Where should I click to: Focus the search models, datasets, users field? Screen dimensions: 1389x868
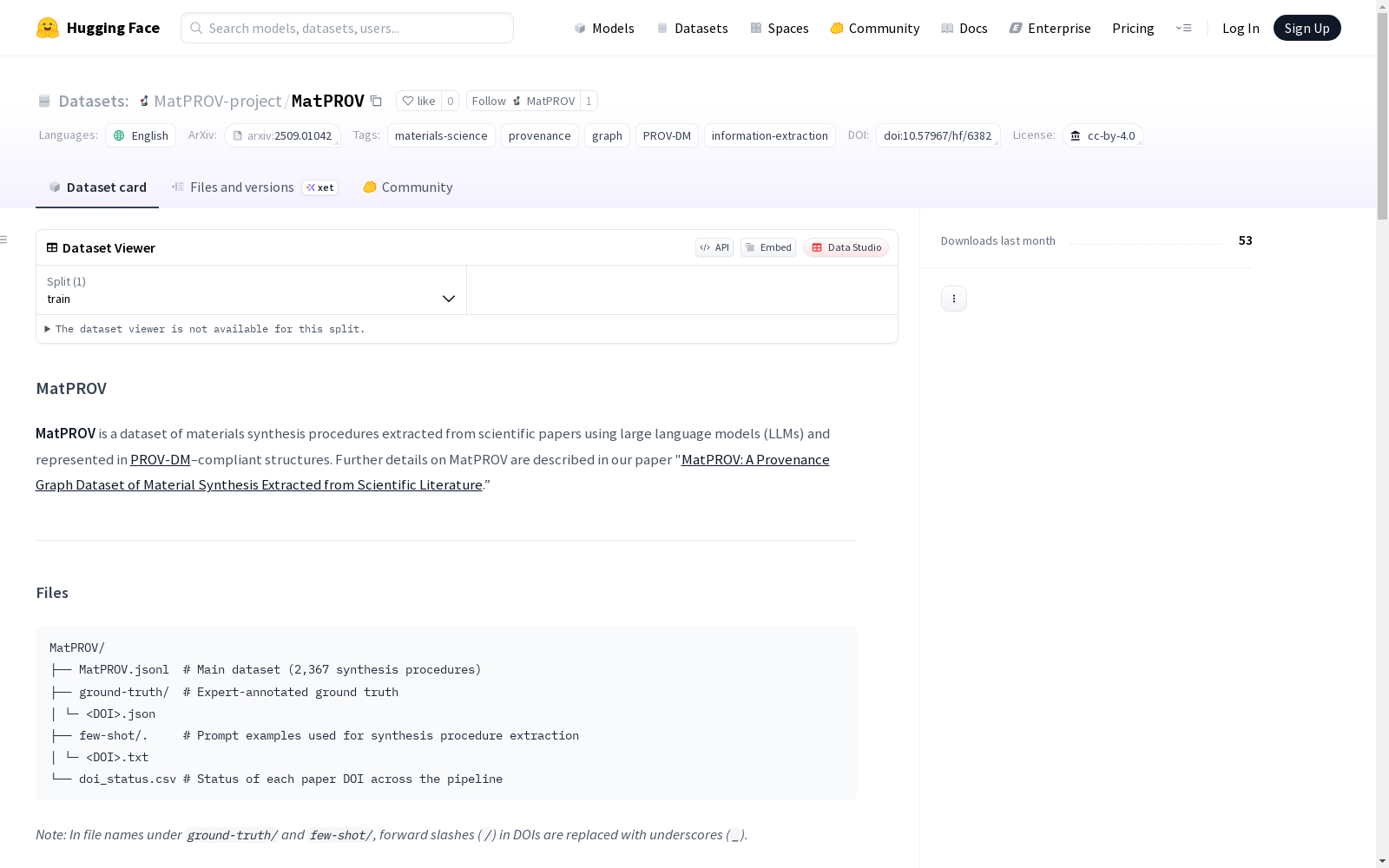(x=347, y=28)
